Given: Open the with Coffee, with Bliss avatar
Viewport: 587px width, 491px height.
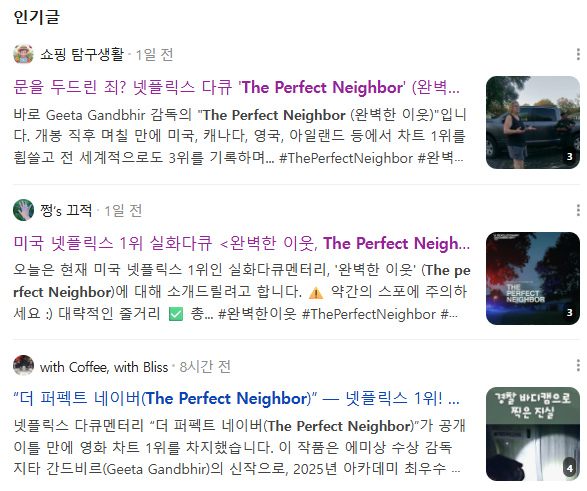Looking at the screenshot, I should 23,365.
